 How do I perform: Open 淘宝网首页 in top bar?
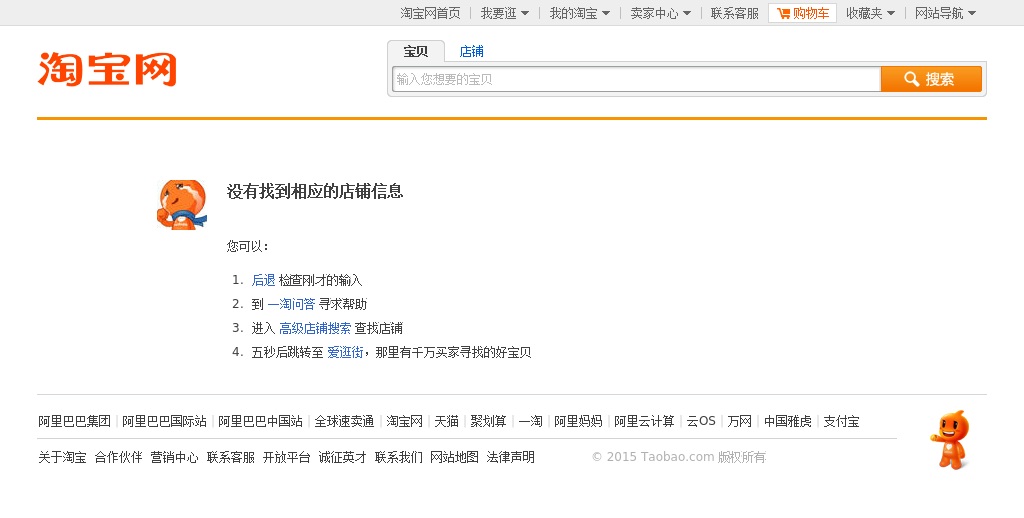pos(430,13)
